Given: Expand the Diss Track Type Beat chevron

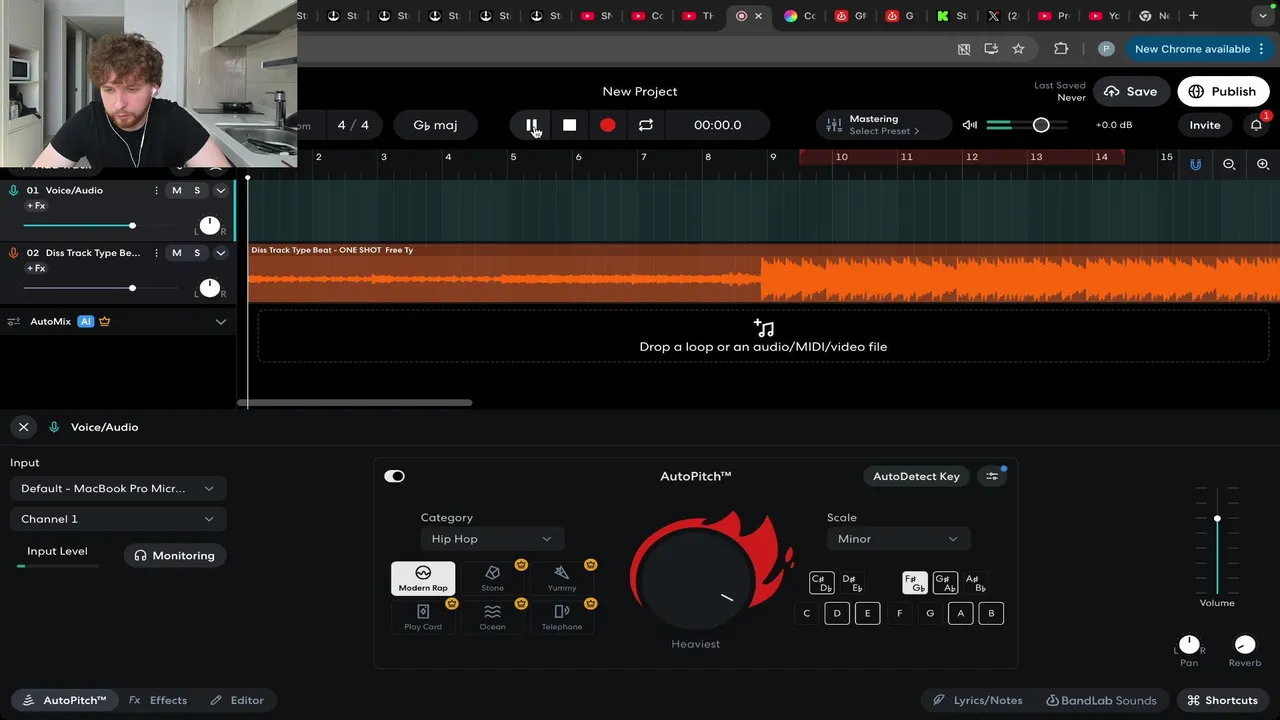Looking at the screenshot, I should click(x=221, y=253).
